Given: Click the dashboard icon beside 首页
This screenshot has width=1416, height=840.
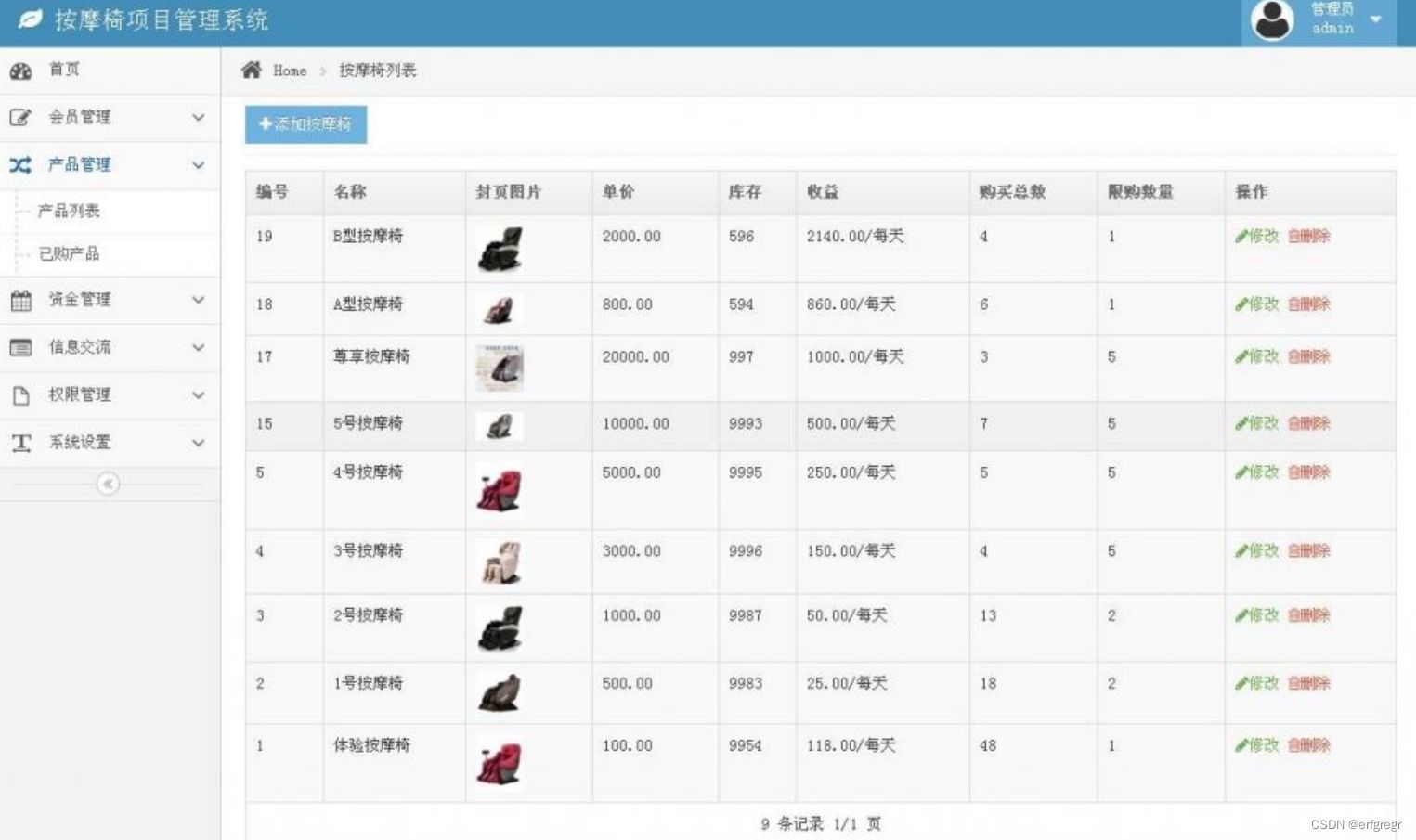Looking at the screenshot, I should pyautogui.click(x=19, y=70).
